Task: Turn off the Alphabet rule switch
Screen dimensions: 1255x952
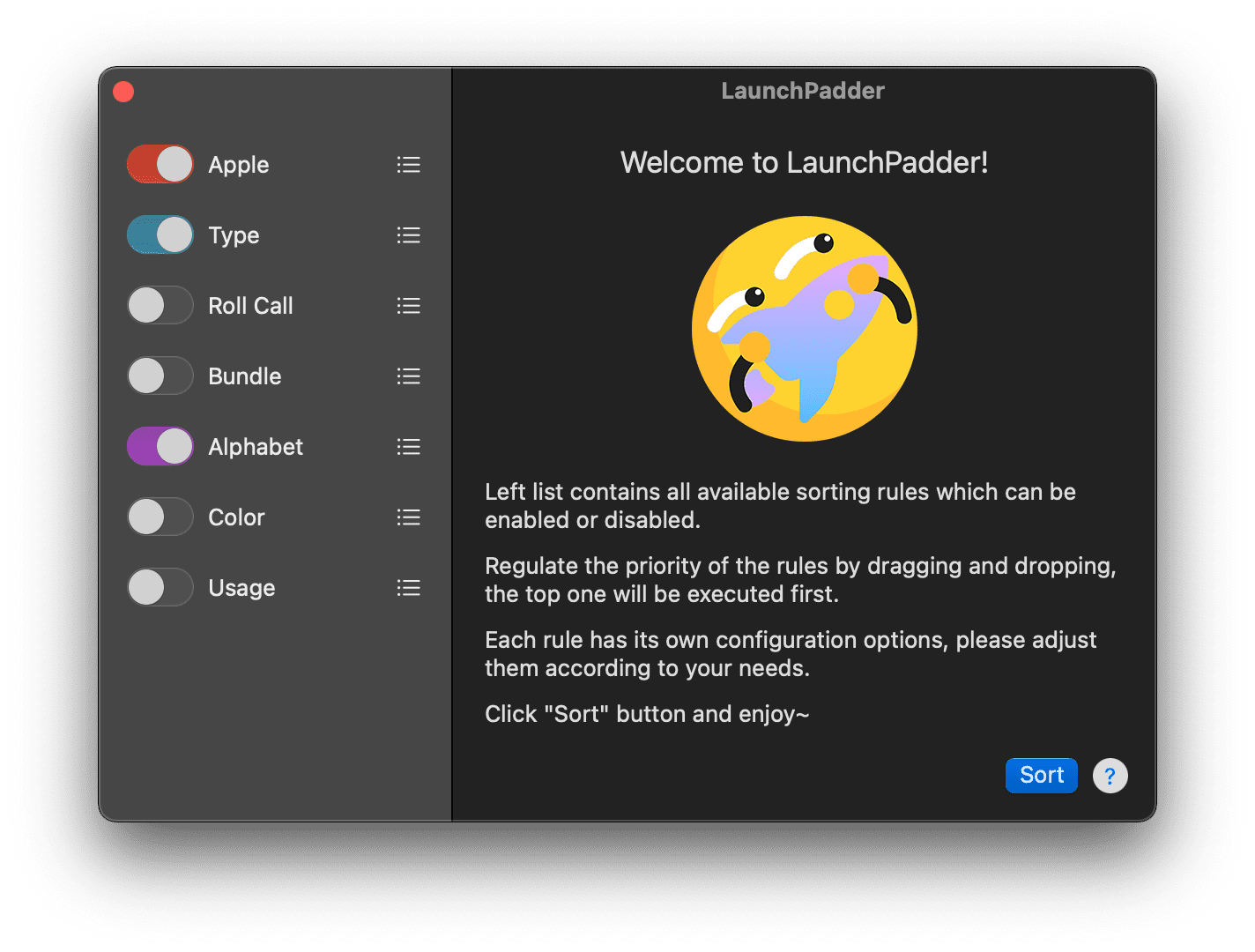Action: pyautogui.click(x=160, y=446)
